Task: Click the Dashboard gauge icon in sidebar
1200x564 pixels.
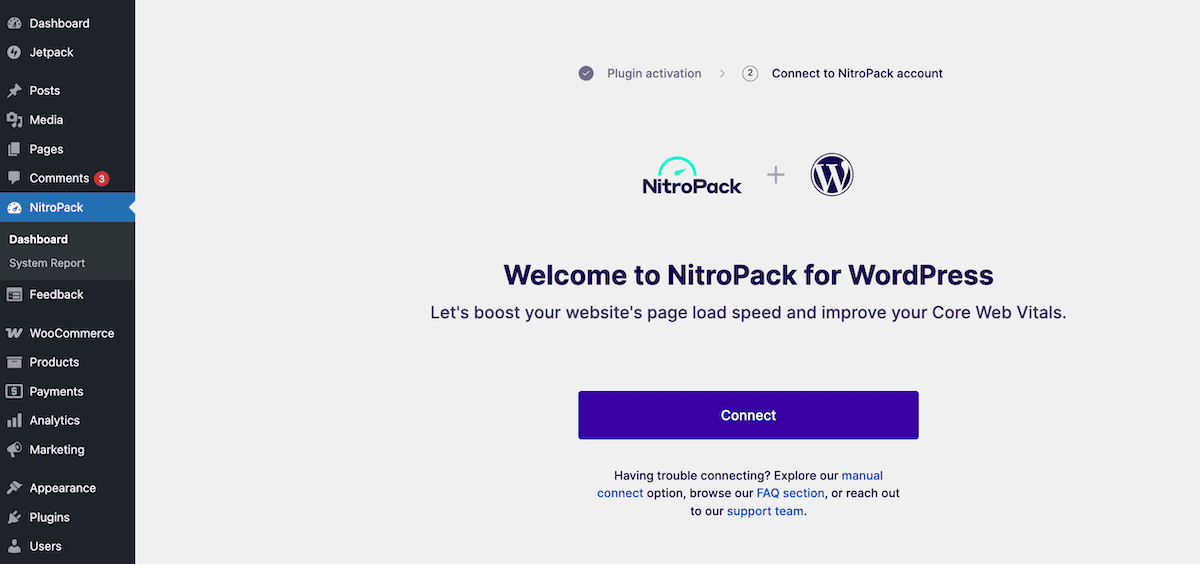Action: [14, 23]
